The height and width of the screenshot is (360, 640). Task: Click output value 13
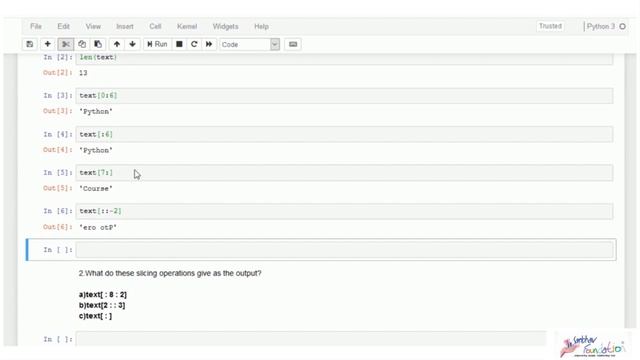[x=83, y=73]
